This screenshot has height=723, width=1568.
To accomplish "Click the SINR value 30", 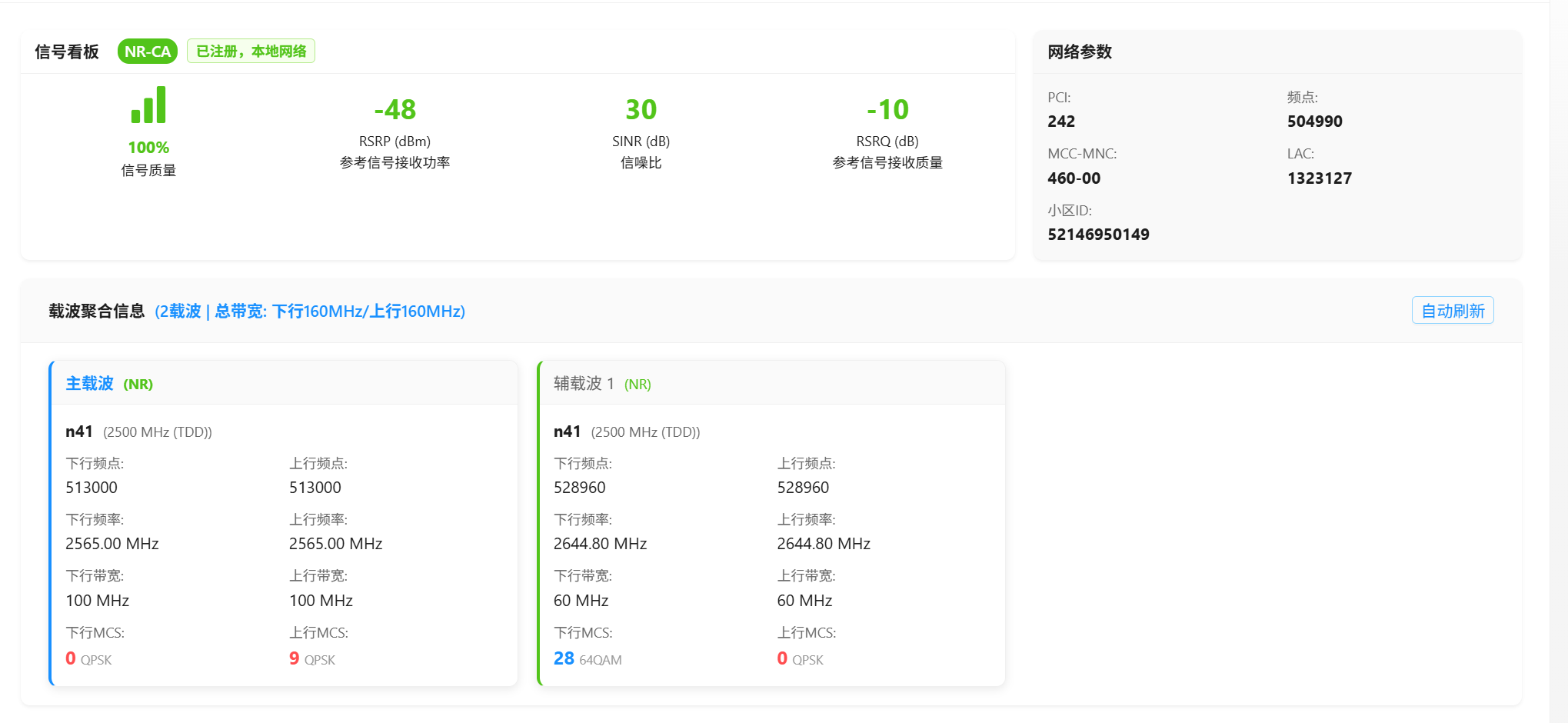I will point(641,110).
